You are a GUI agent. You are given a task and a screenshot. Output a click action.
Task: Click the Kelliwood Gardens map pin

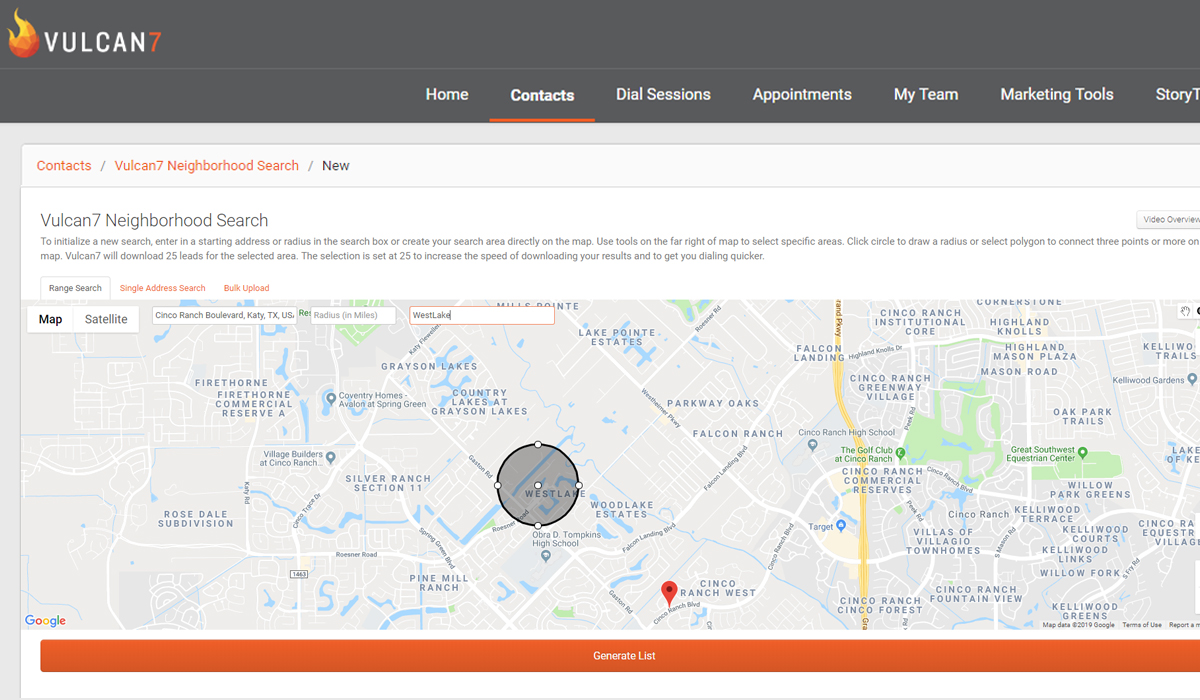pos(1193,380)
